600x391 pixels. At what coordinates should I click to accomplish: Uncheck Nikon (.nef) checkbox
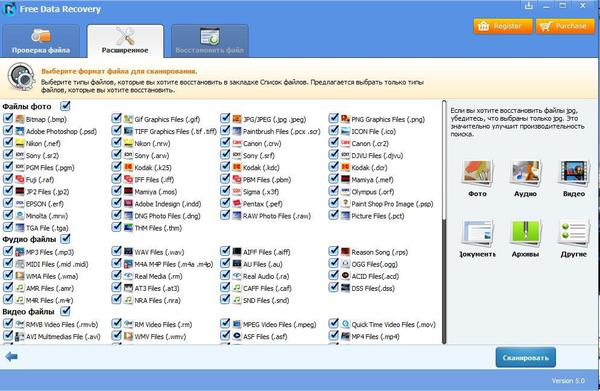[8, 142]
